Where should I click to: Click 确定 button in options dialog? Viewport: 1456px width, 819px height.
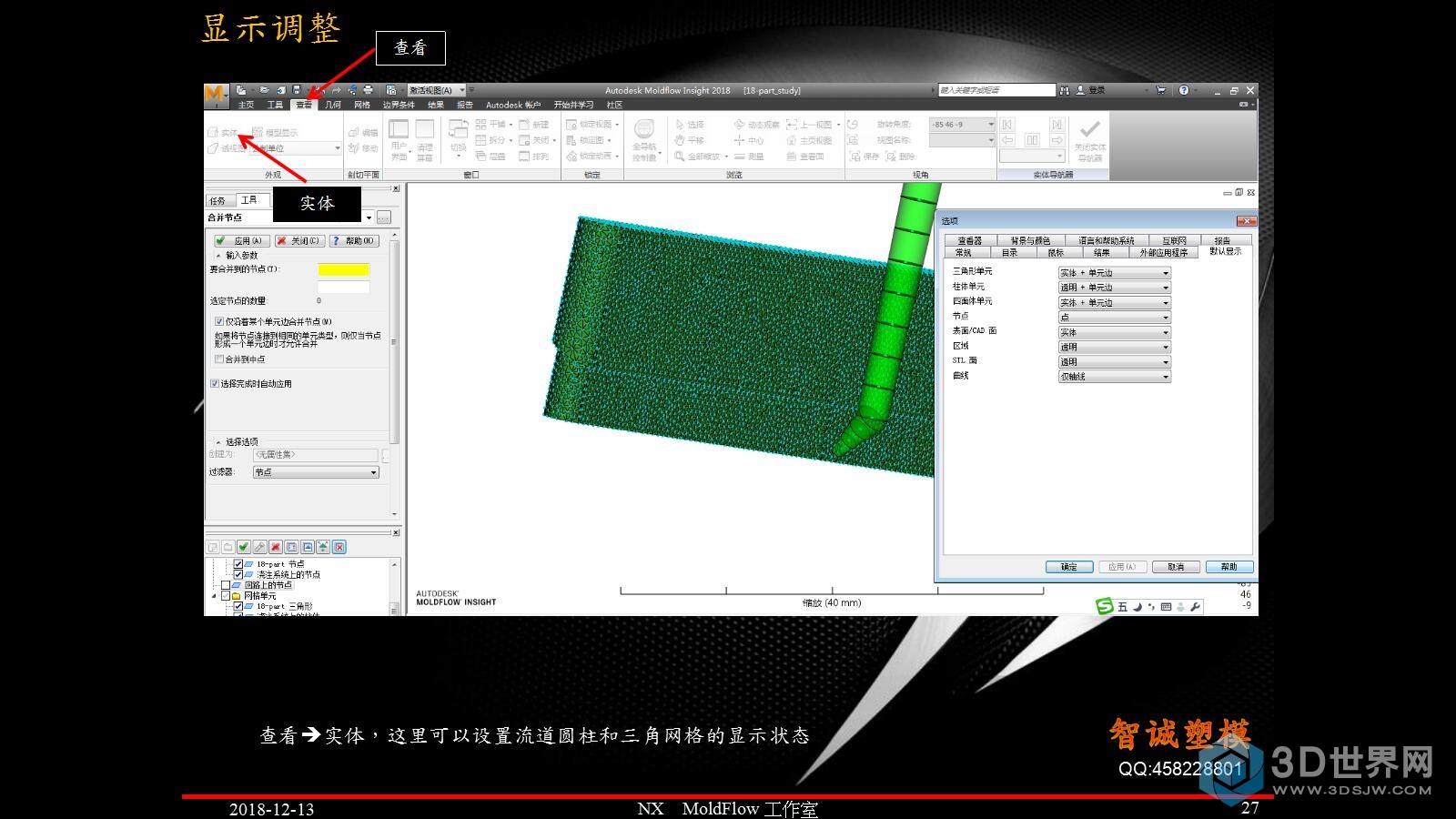coord(1069,567)
